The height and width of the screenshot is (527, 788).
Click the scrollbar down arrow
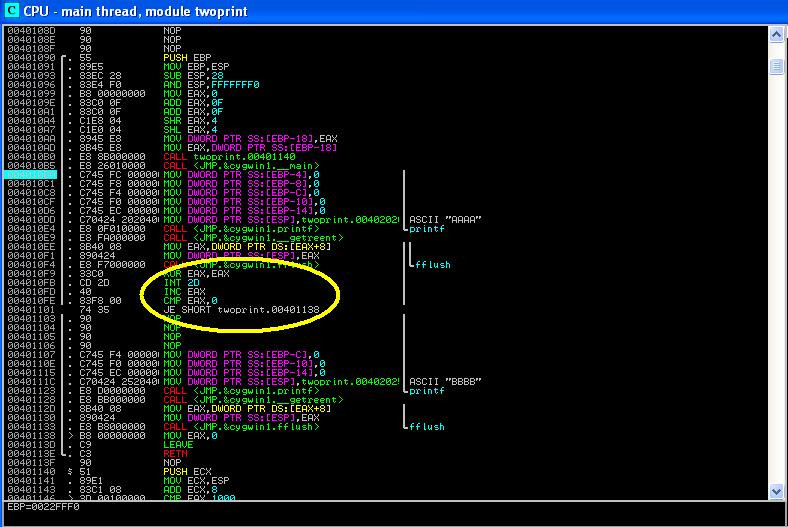click(776, 491)
